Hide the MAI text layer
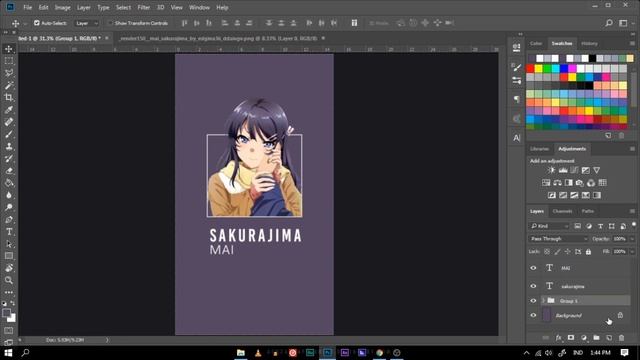This screenshot has width=640, height=360. 533,268
